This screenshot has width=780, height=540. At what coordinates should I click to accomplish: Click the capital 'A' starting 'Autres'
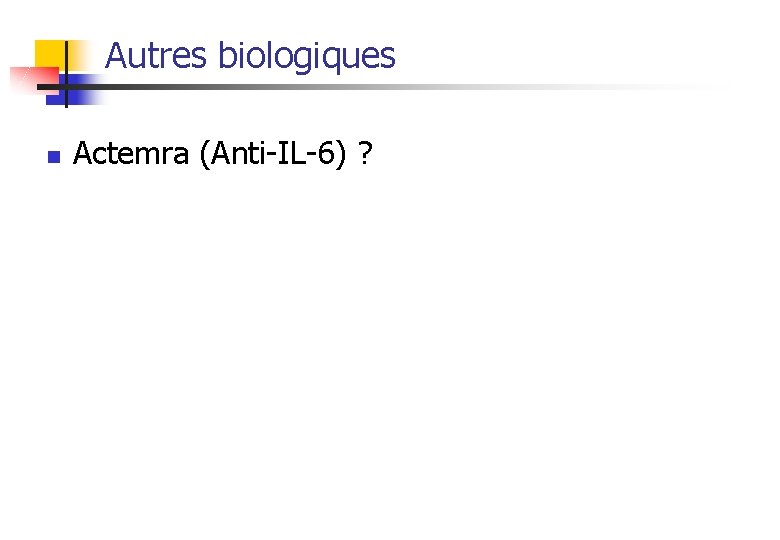pos(115,55)
